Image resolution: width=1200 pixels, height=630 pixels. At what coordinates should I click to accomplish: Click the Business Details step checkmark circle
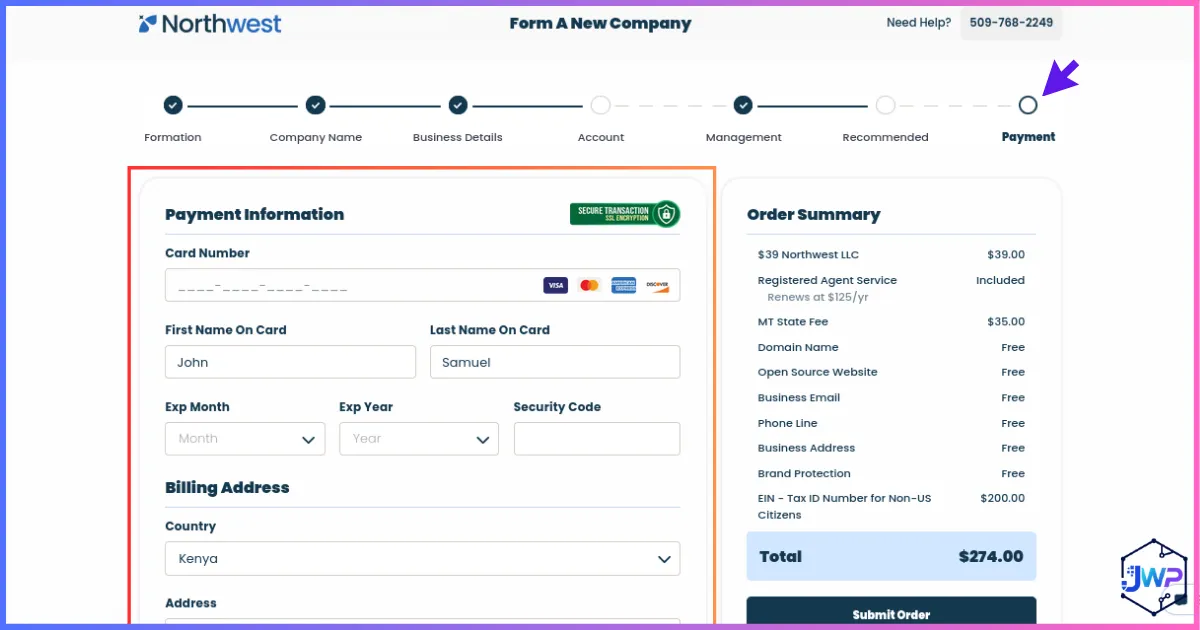coord(458,105)
